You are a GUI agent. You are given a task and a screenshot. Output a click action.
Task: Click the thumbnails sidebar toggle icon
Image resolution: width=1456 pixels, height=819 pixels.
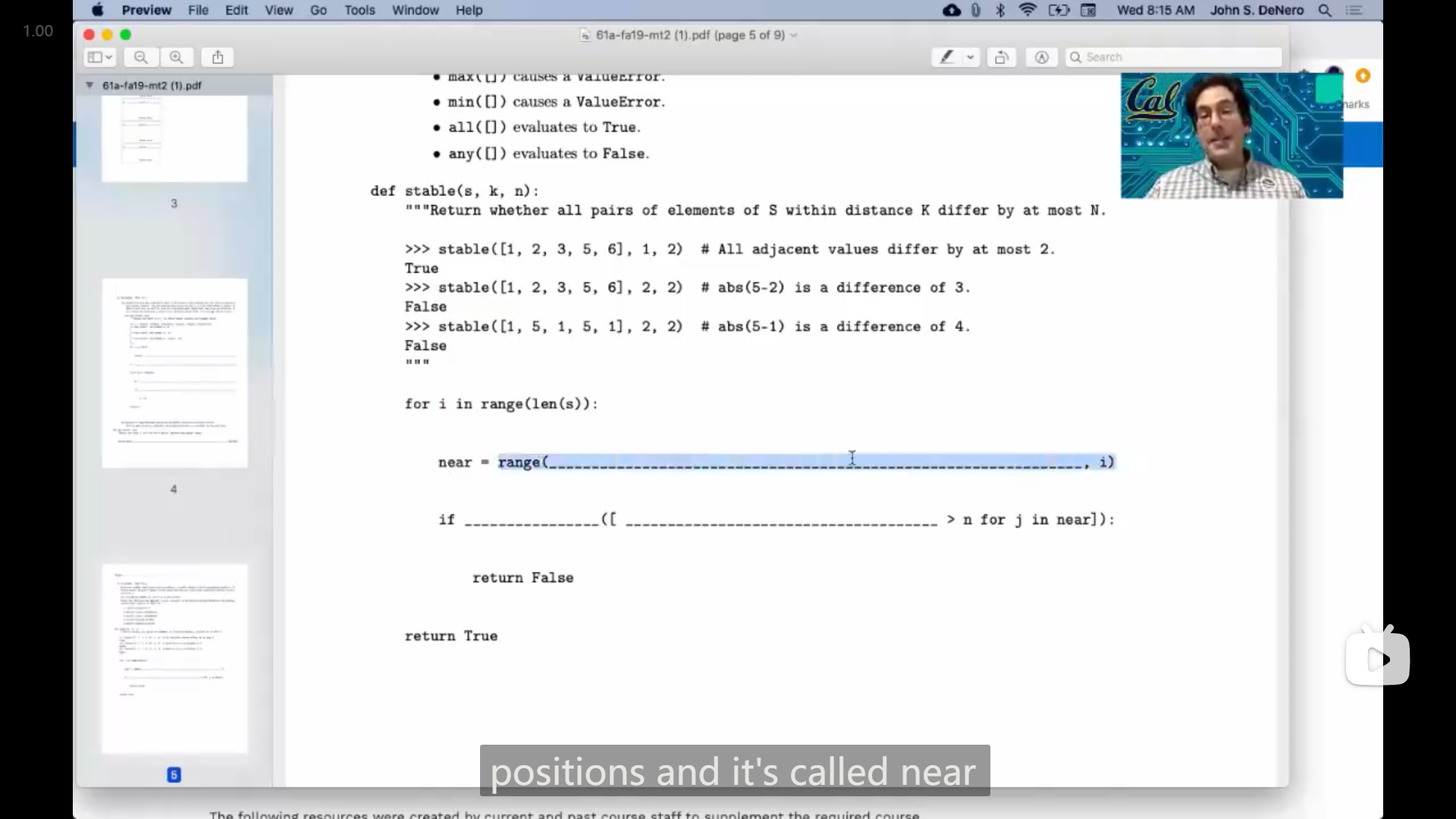click(x=100, y=57)
